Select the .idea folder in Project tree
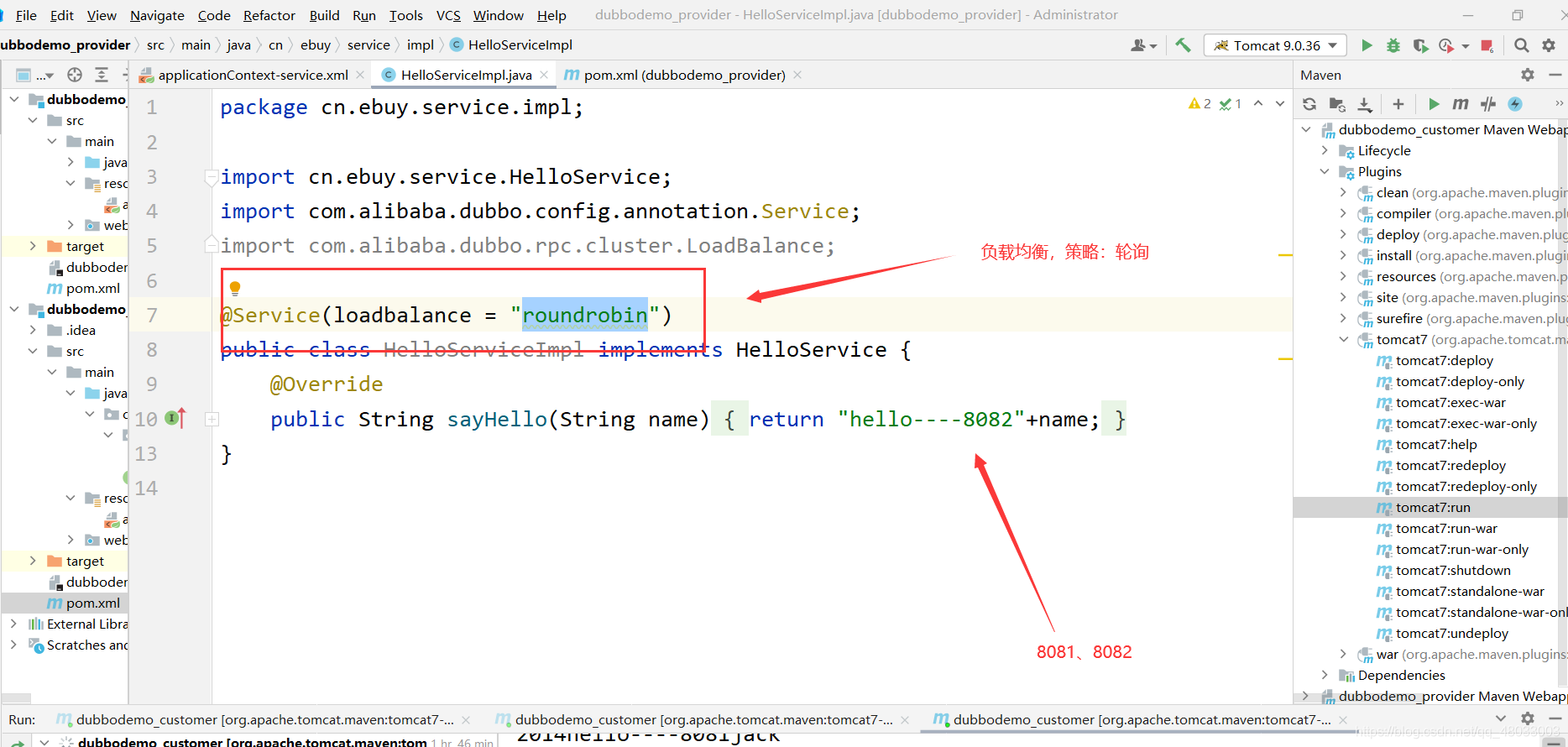 pyautogui.click(x=81, y=331)
